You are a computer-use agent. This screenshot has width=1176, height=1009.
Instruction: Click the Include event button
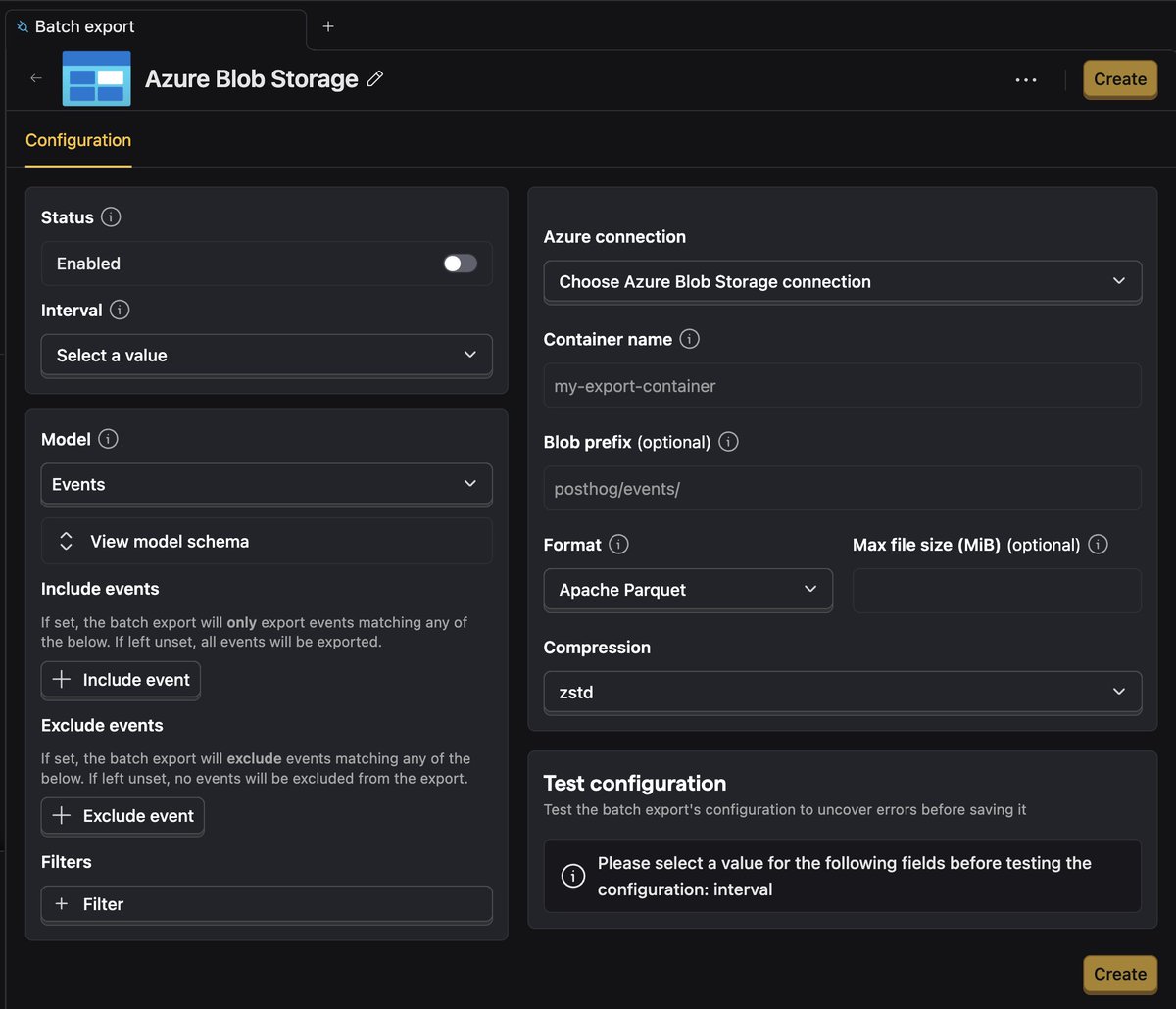click(x=121, y=680)
